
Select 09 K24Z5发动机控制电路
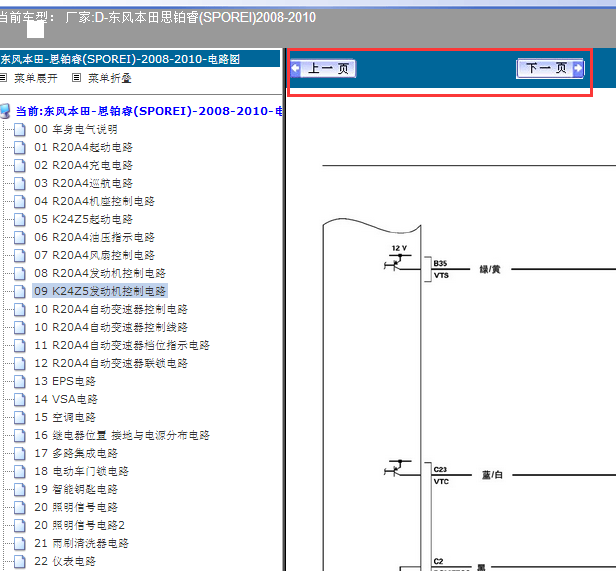(x=100, y=291)
